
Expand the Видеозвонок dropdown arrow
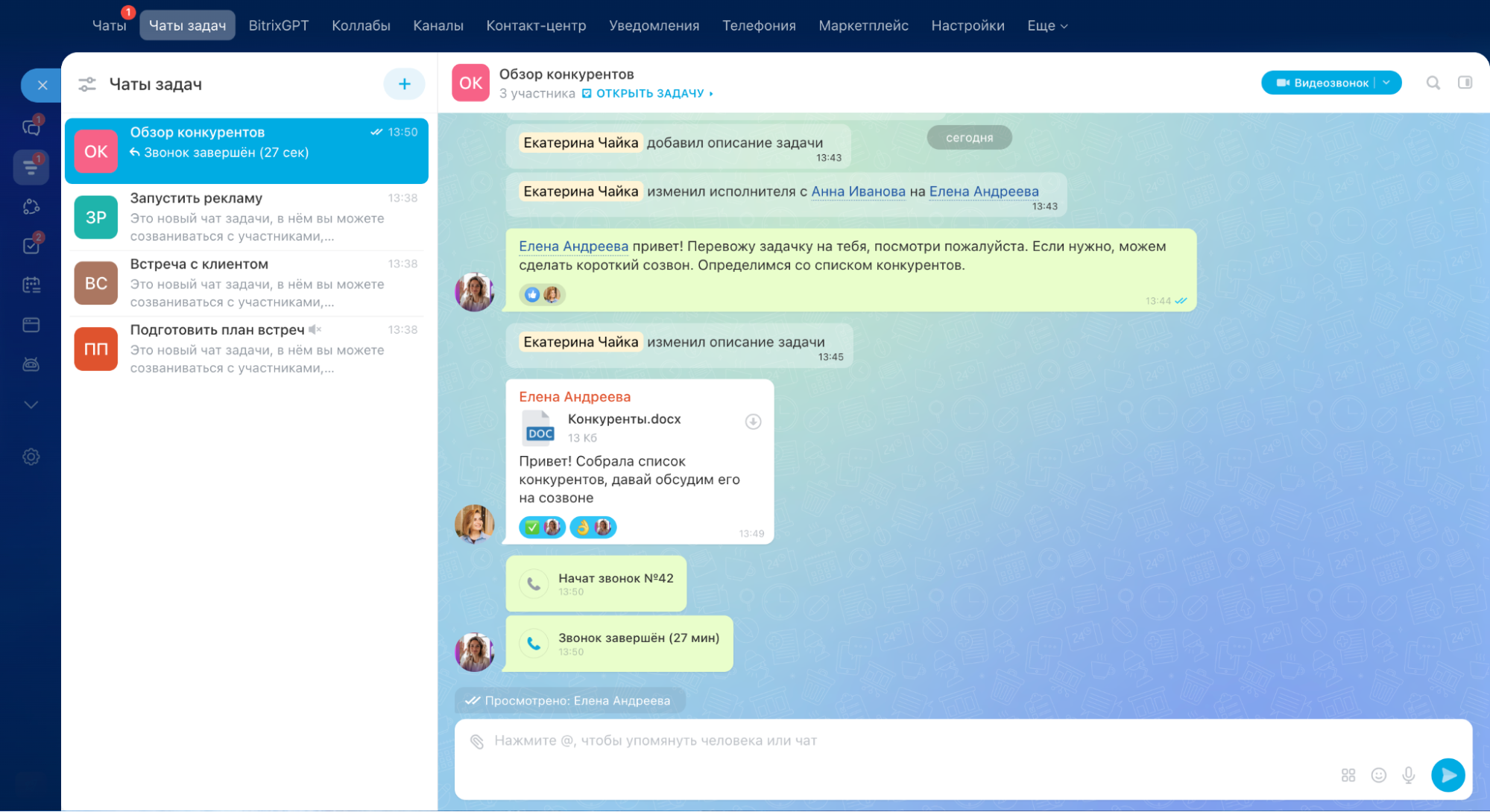tap(1386, 83)
